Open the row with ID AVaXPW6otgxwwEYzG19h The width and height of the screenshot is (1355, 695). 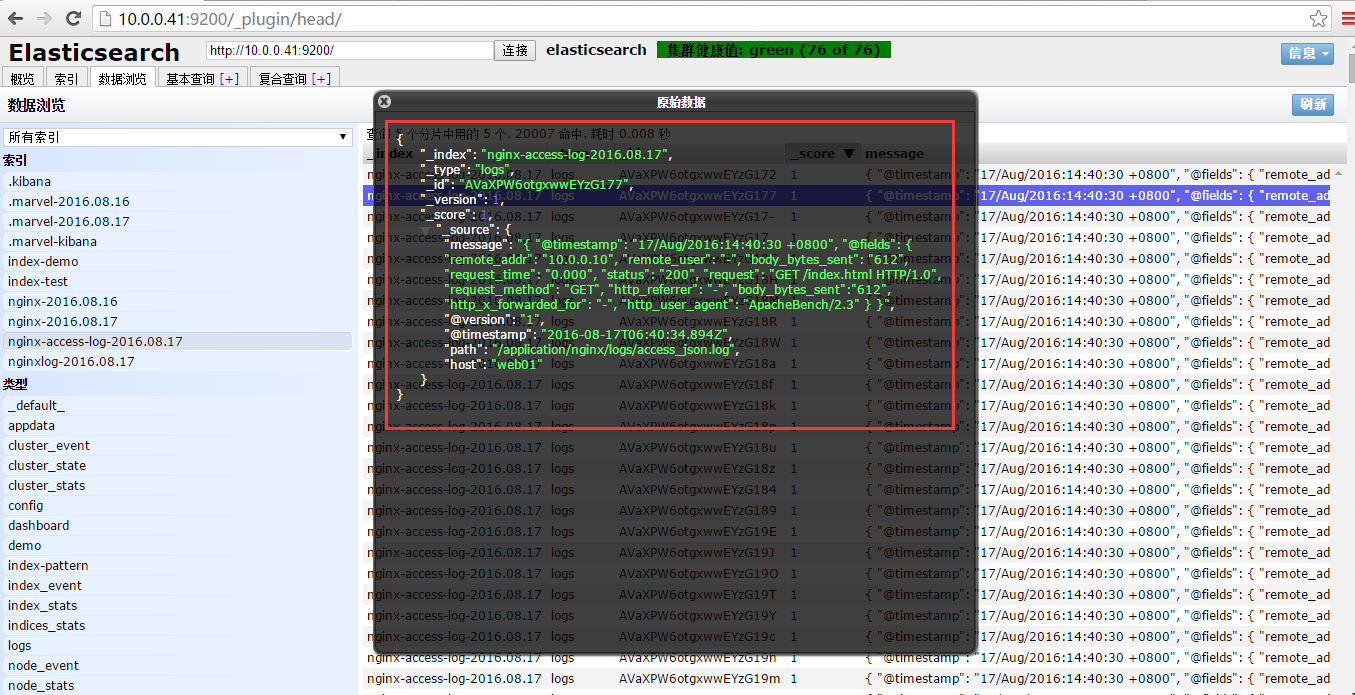[x=847, y=657]
